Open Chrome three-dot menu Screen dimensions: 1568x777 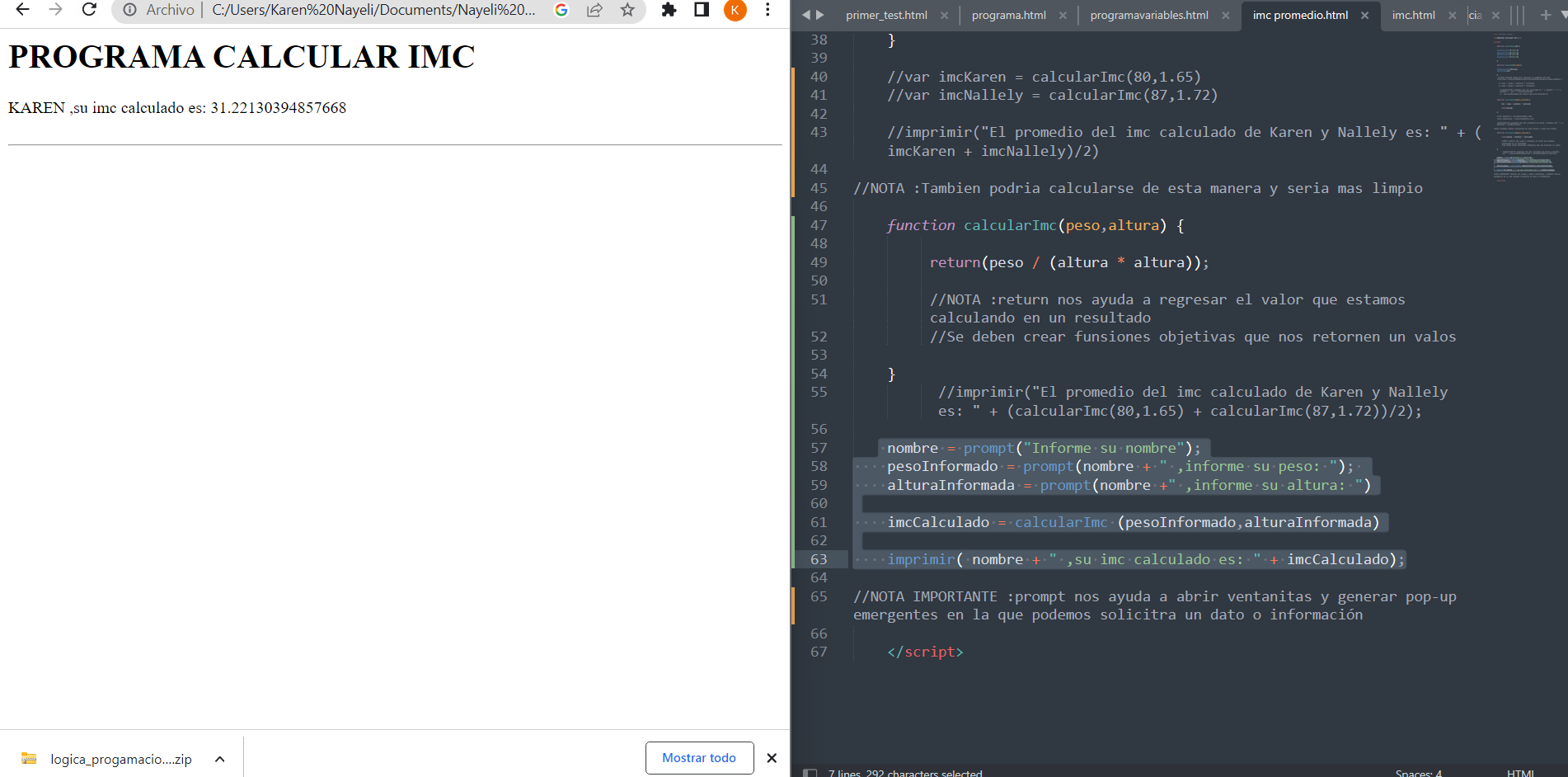coord(768,10)
